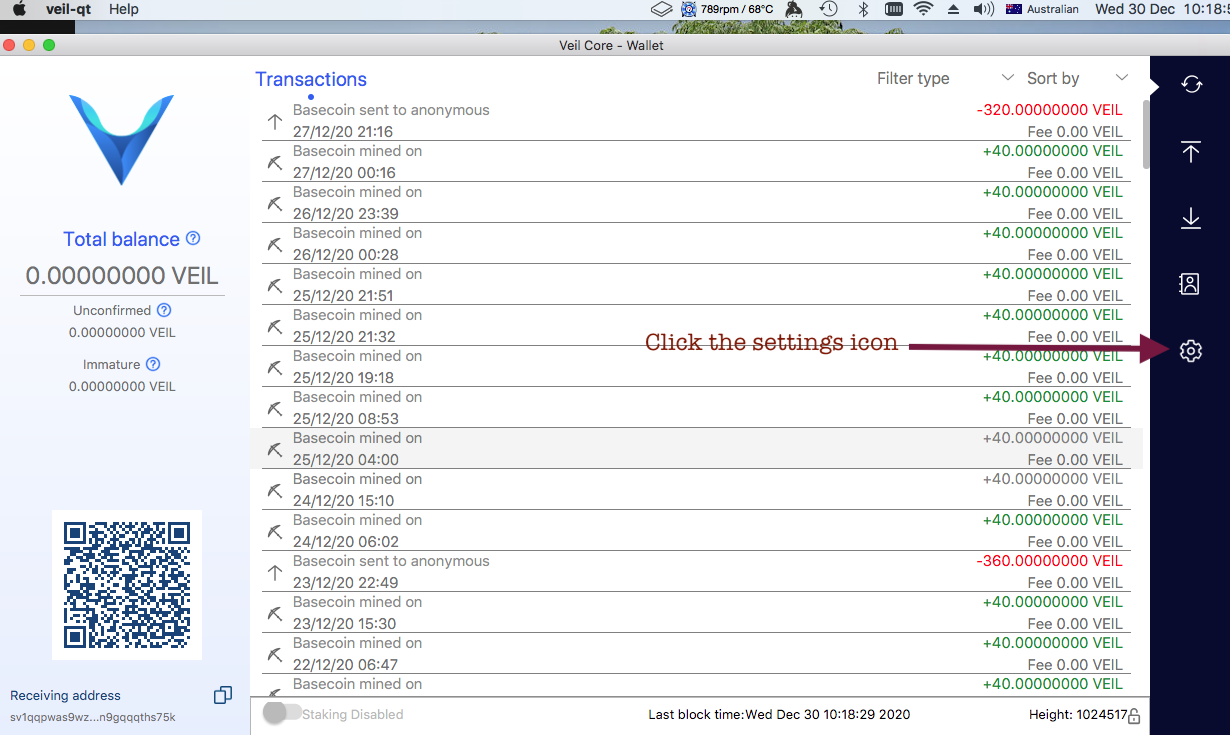Open the Filter type dropdown
The image size is (1230, 735).
pyautogui.click(x=945, y=78)
